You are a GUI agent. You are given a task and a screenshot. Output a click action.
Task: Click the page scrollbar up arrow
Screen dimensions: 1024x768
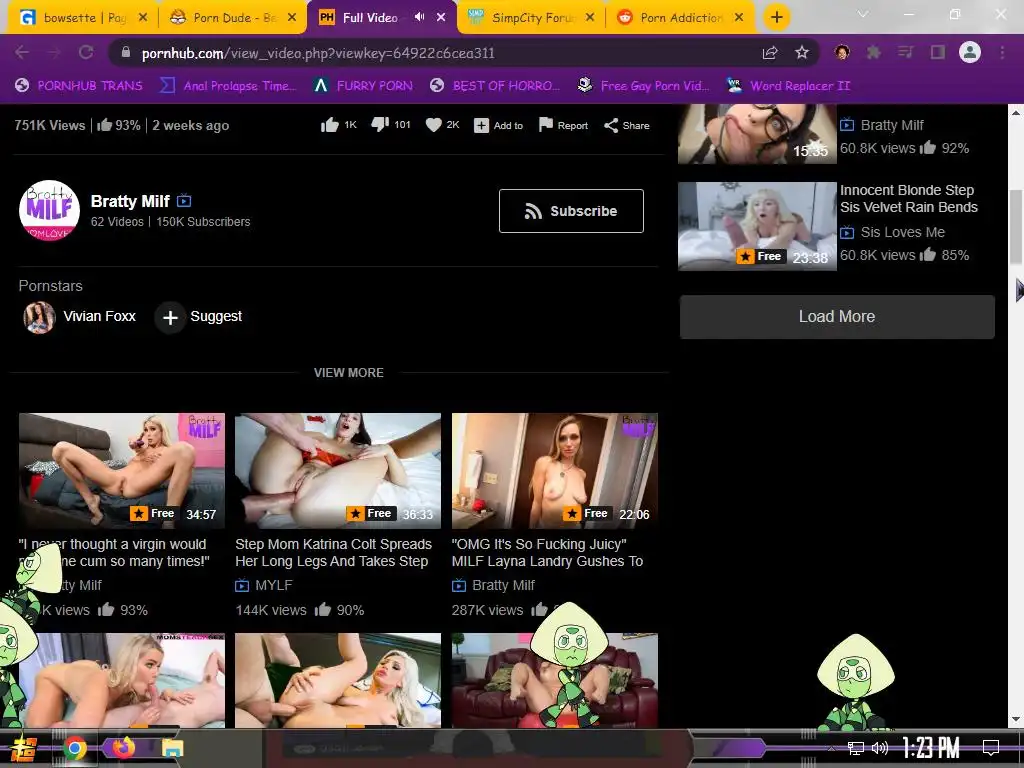click(x=1016, y=112)
